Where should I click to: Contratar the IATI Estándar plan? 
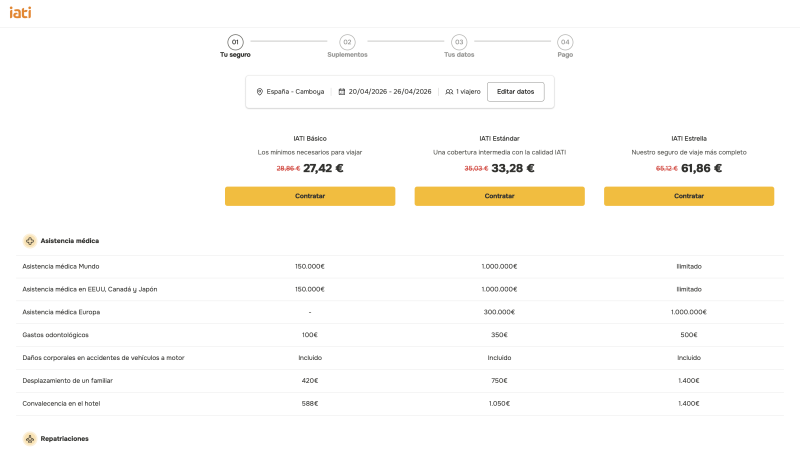(499, 196)
